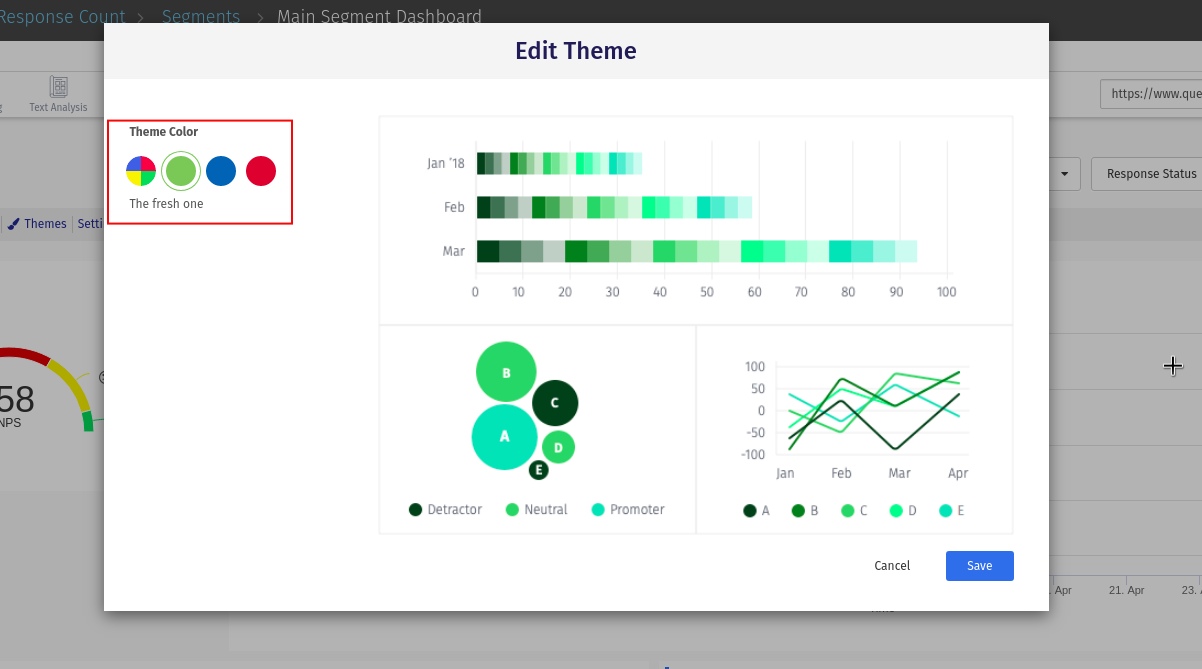Open the Segments breadcrumb link
Screen dimensions: 1202x669
click(201, 16)
